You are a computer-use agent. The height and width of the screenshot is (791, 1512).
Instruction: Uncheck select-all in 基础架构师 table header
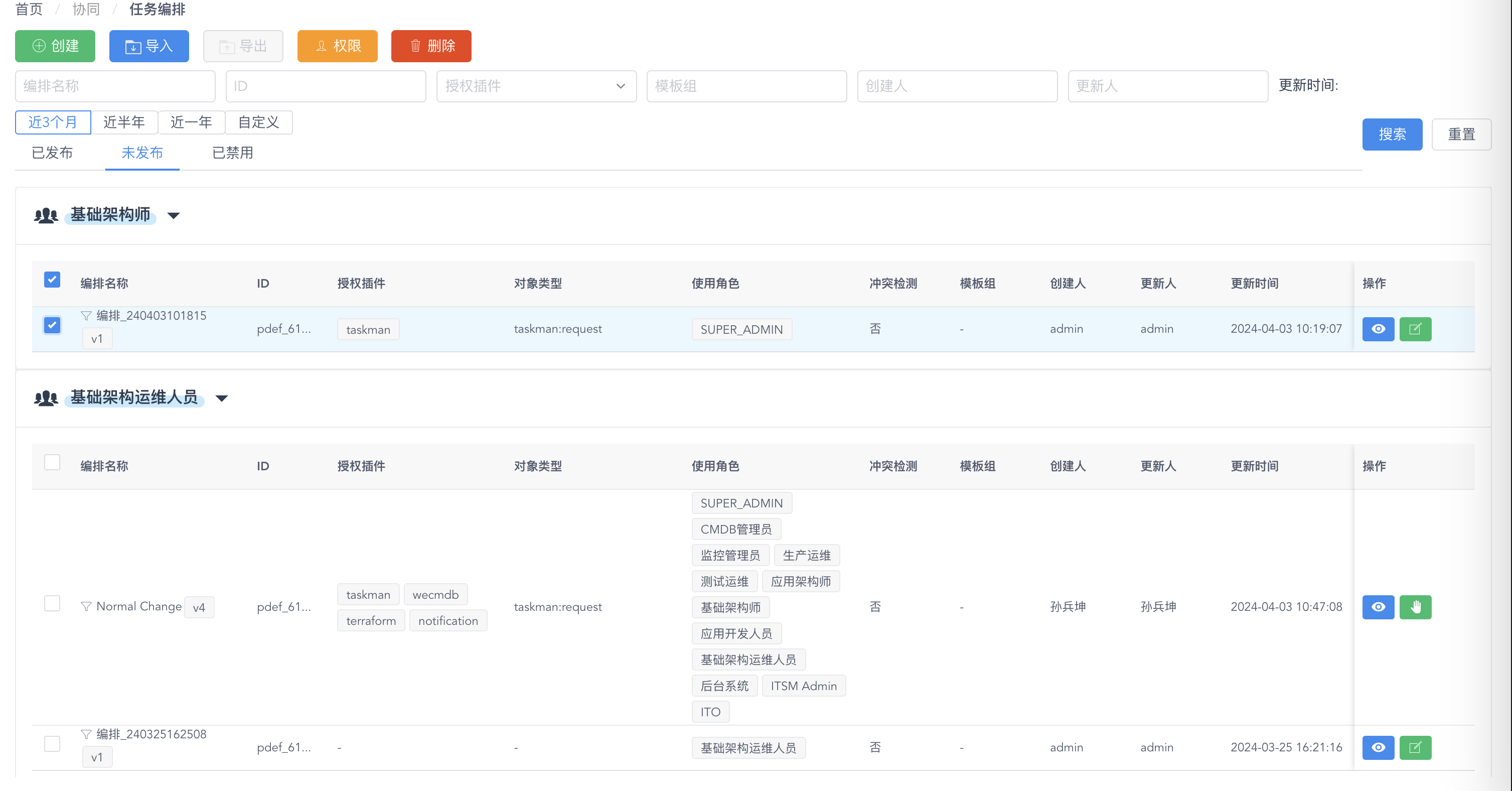coord(52,280)
